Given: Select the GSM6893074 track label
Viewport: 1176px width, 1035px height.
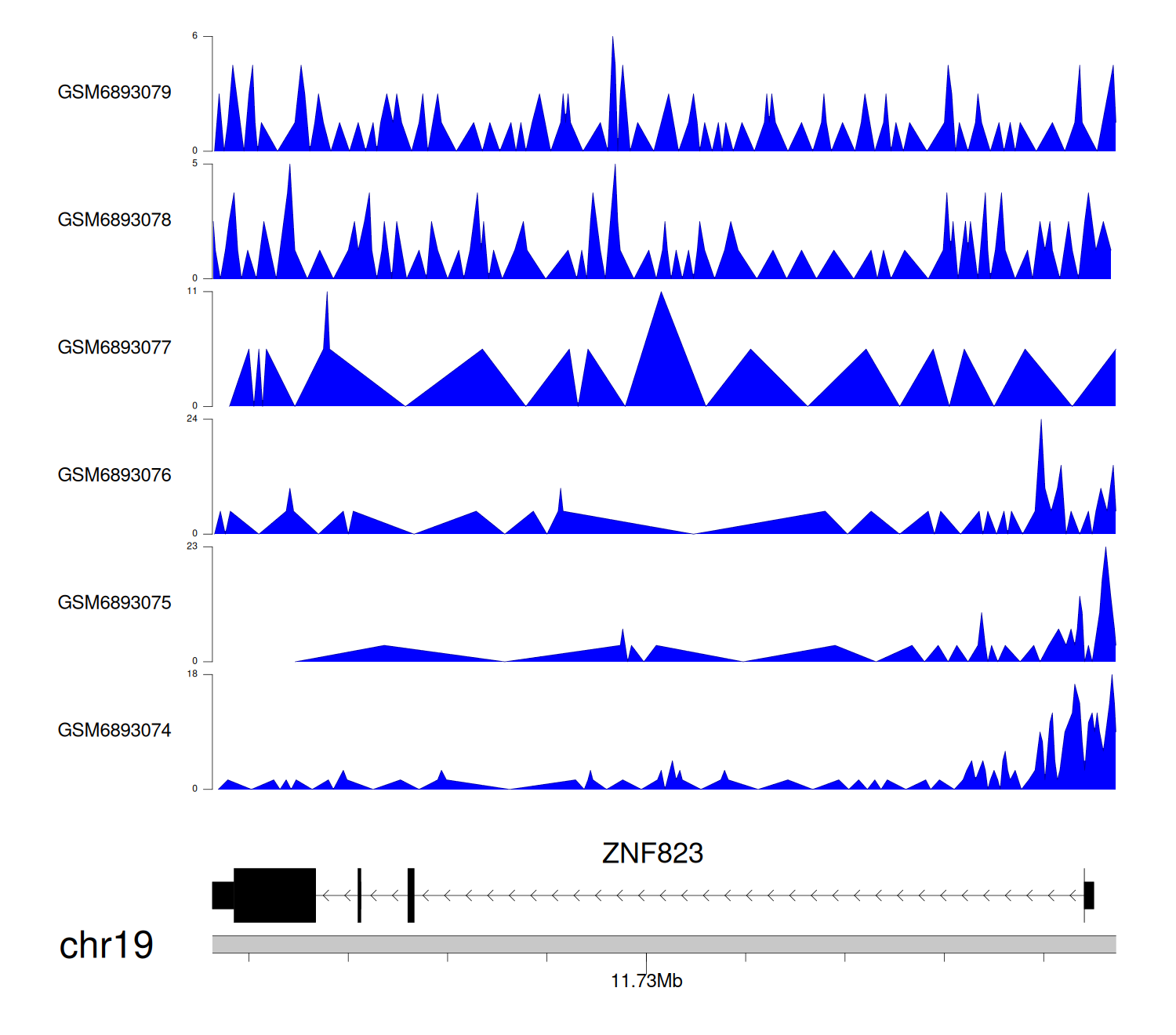Looking at the screenshot, I should [114, 731].
